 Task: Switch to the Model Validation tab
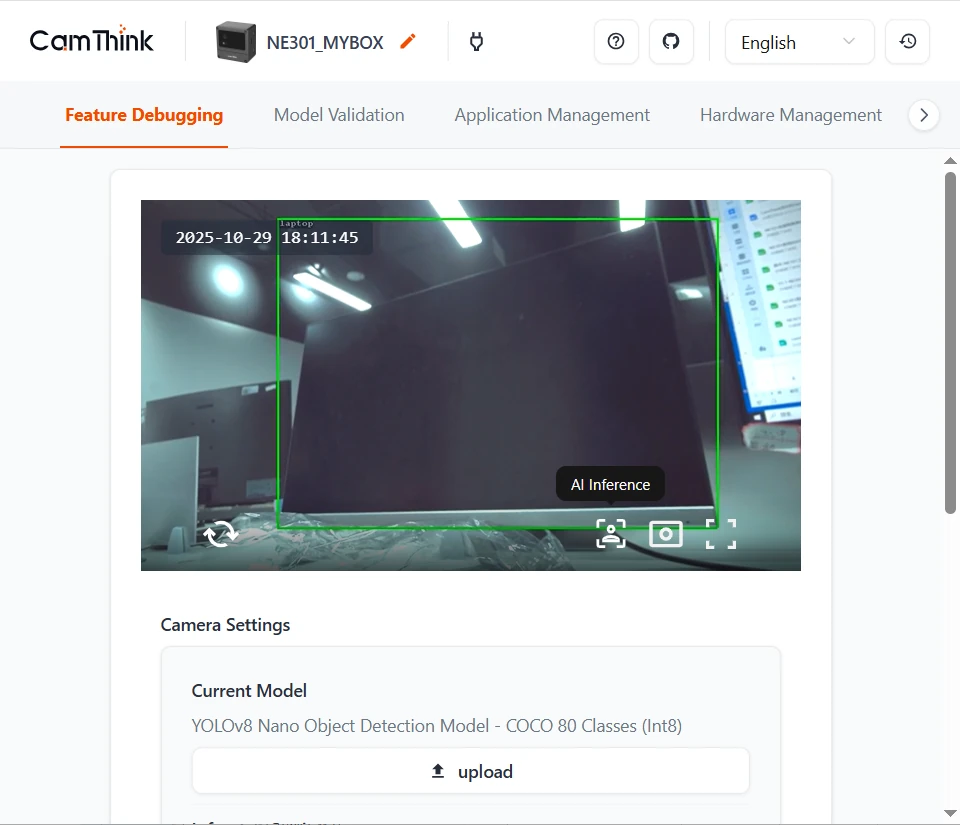coord(339,115)
